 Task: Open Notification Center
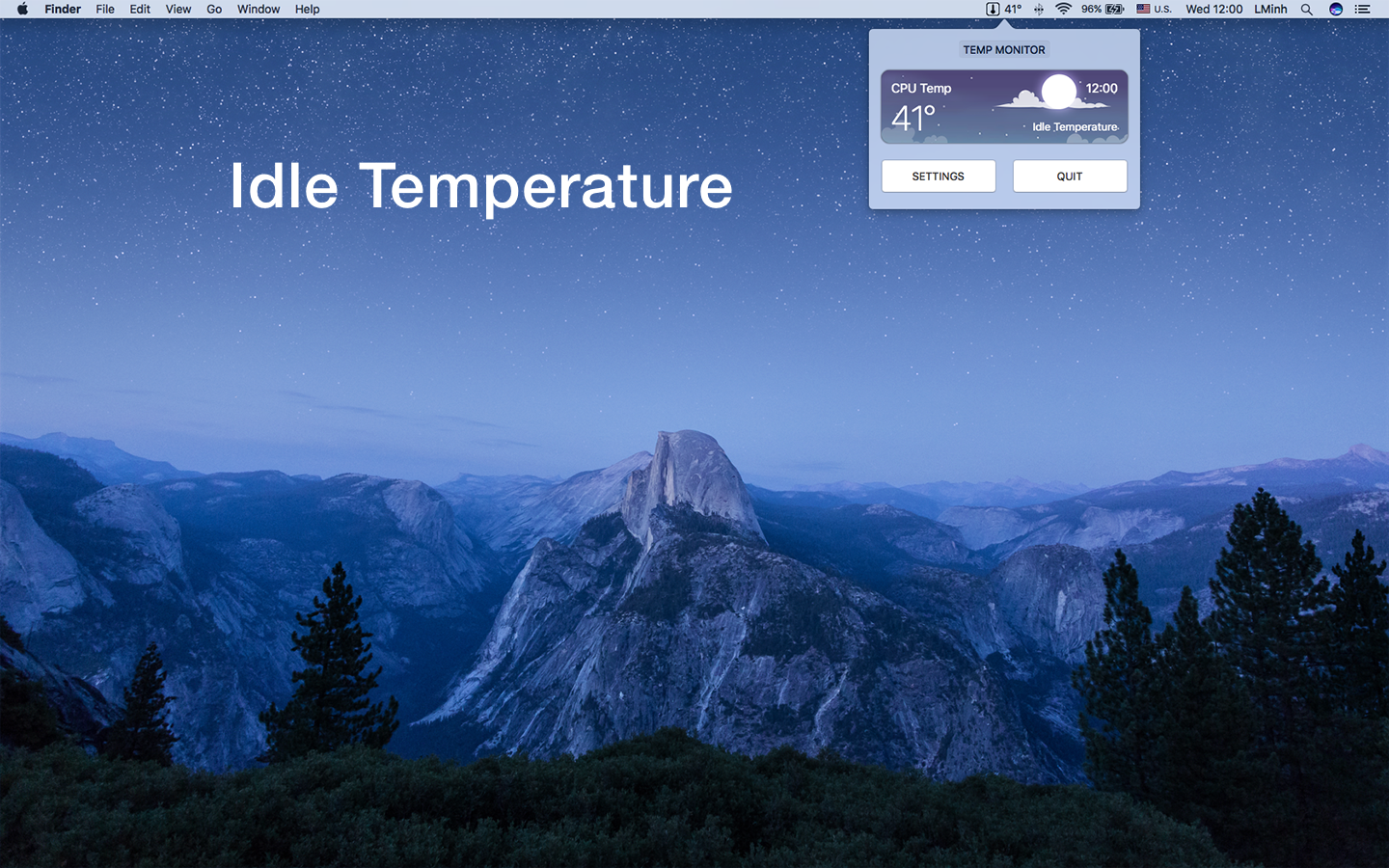pos(1362,9)
